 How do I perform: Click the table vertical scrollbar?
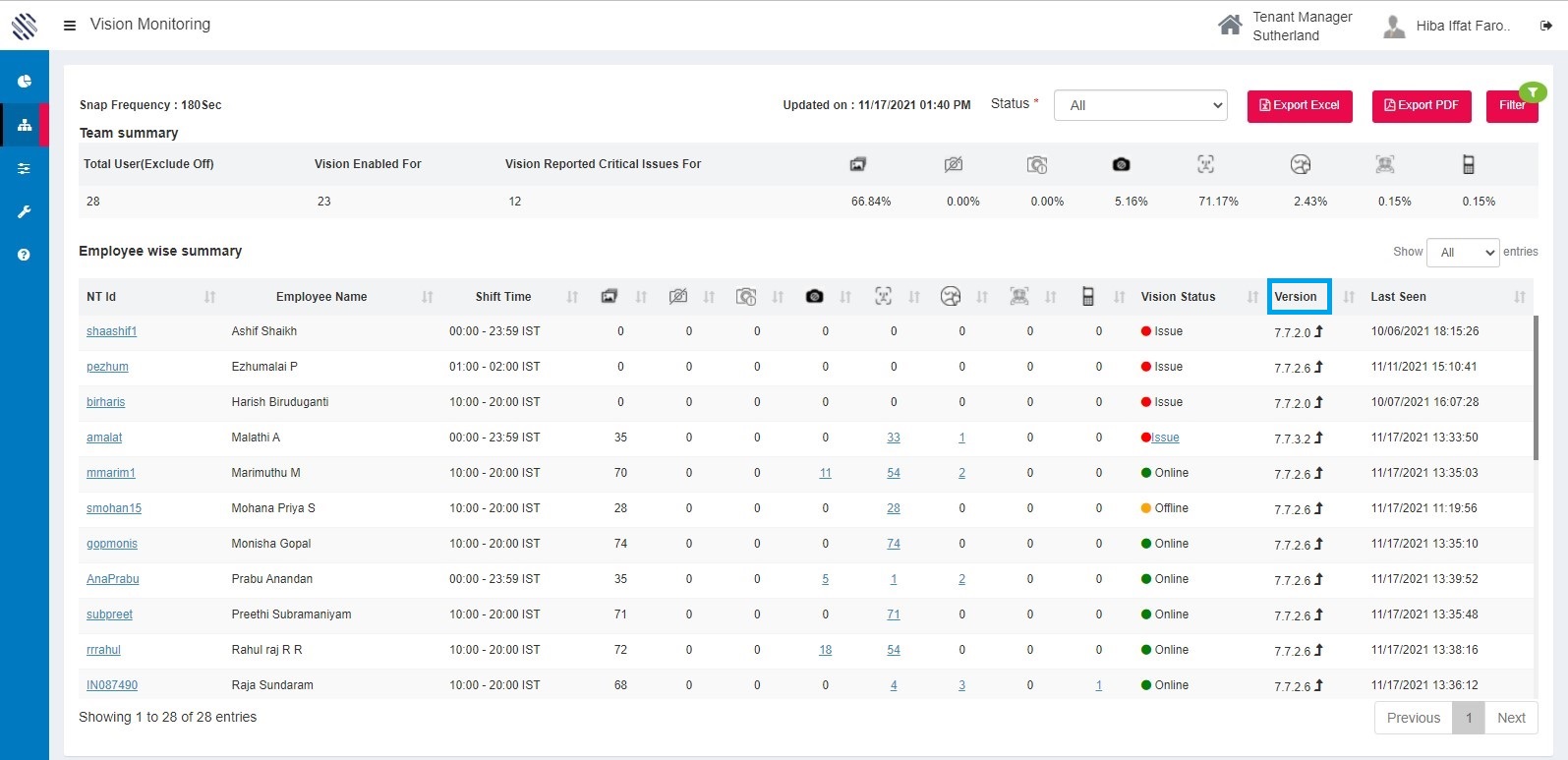pyautogui.click(x=1536, y=387)
